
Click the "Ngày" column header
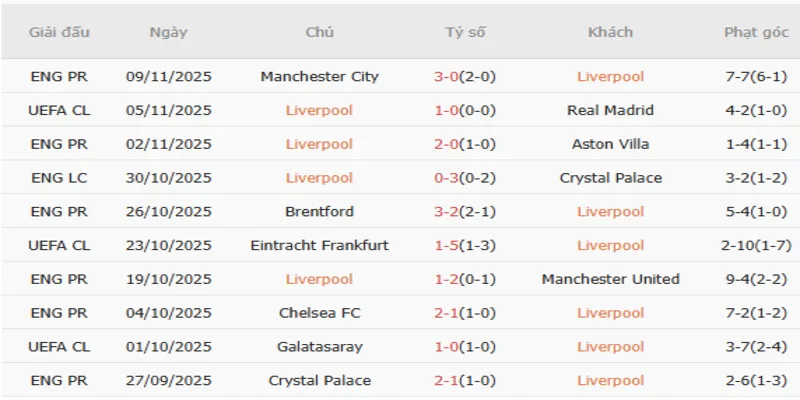[168, 32]
